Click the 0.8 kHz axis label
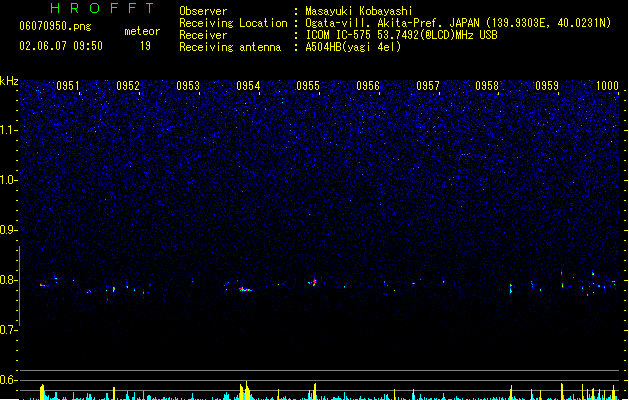Viewport: 629px width, 400px height. (x=8, y=280)
